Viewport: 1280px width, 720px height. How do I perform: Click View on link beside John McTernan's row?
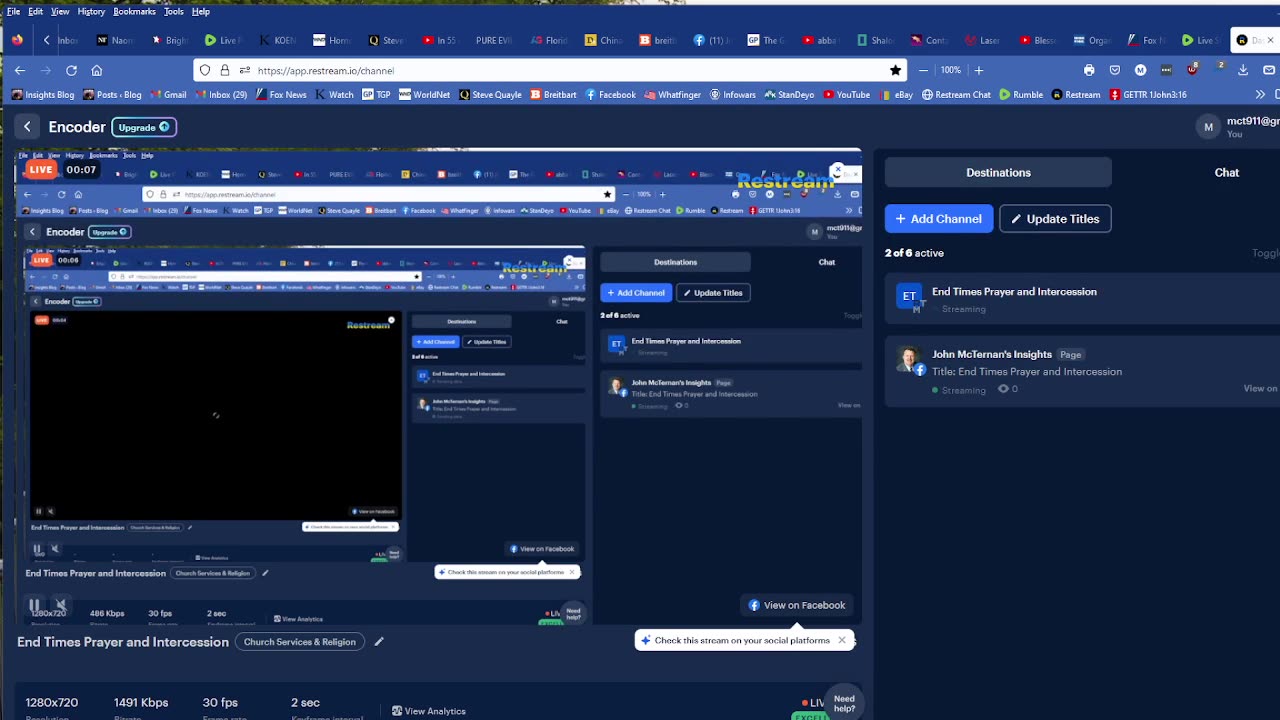1260,388
